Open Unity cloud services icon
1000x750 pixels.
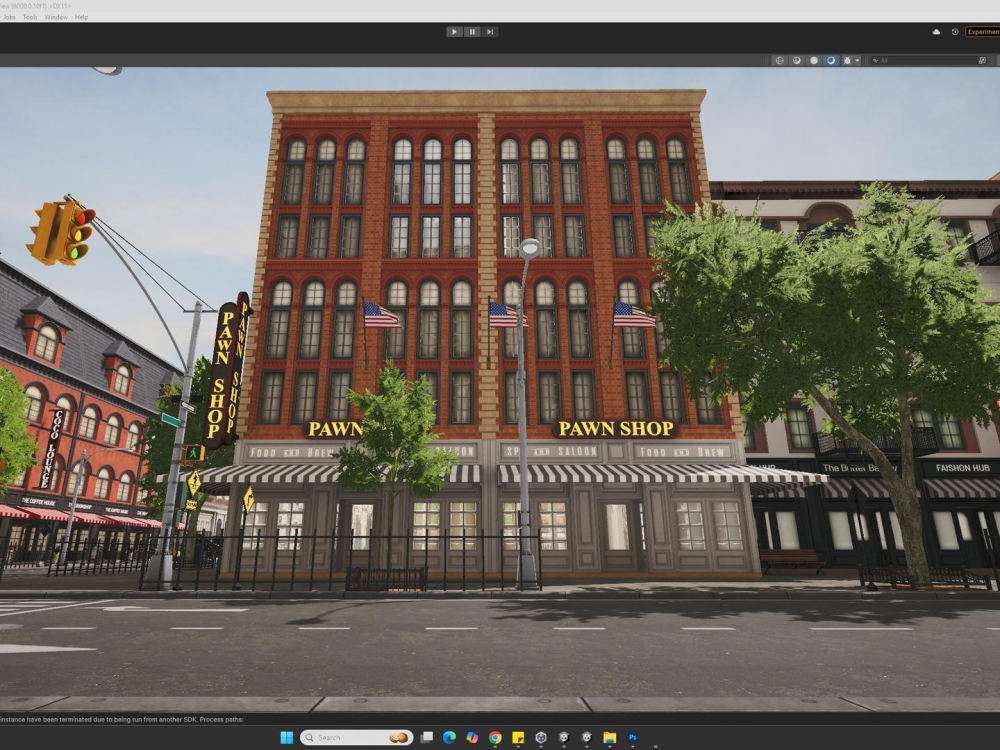coord(936,31)
